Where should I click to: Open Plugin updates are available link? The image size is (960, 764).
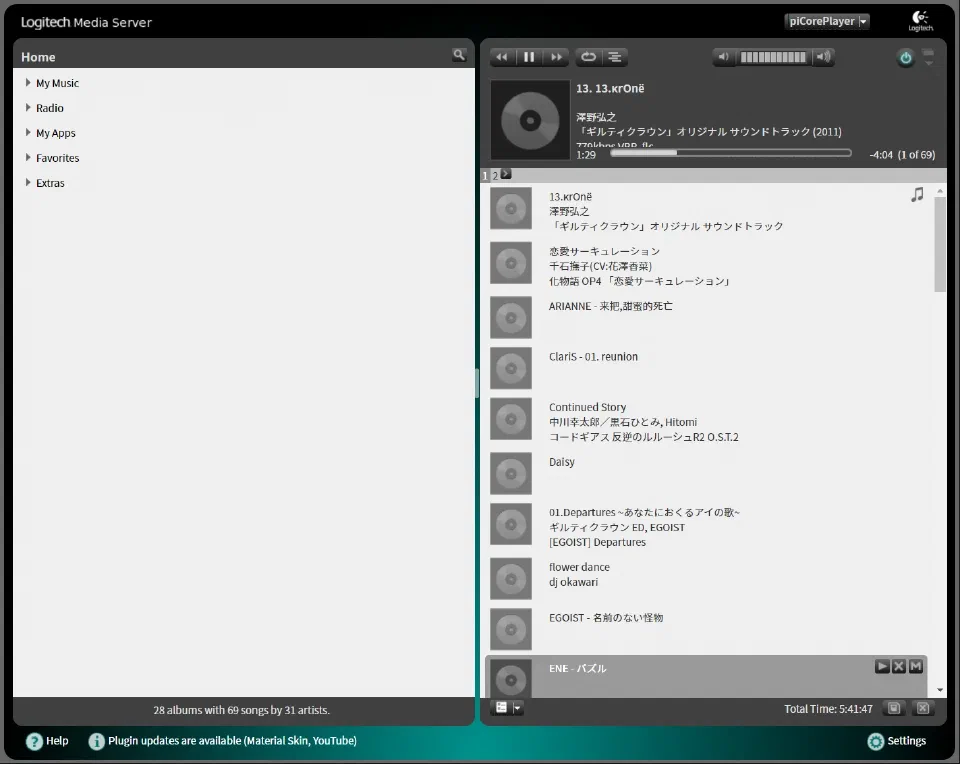click(232, 741)
